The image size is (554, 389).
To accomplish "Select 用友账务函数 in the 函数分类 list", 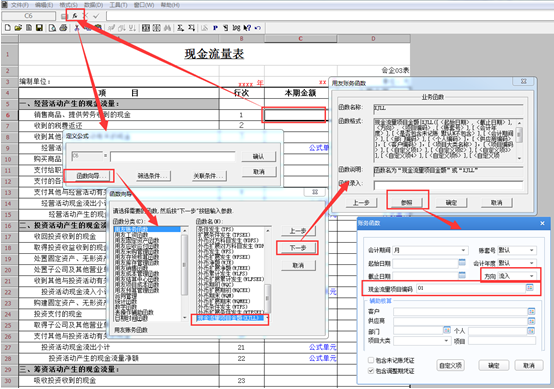I will (147, 229).
